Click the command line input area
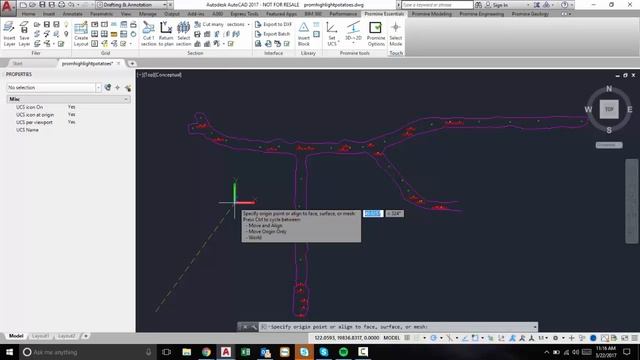Screen dimensions: 640x360 [x=397, y=327]
